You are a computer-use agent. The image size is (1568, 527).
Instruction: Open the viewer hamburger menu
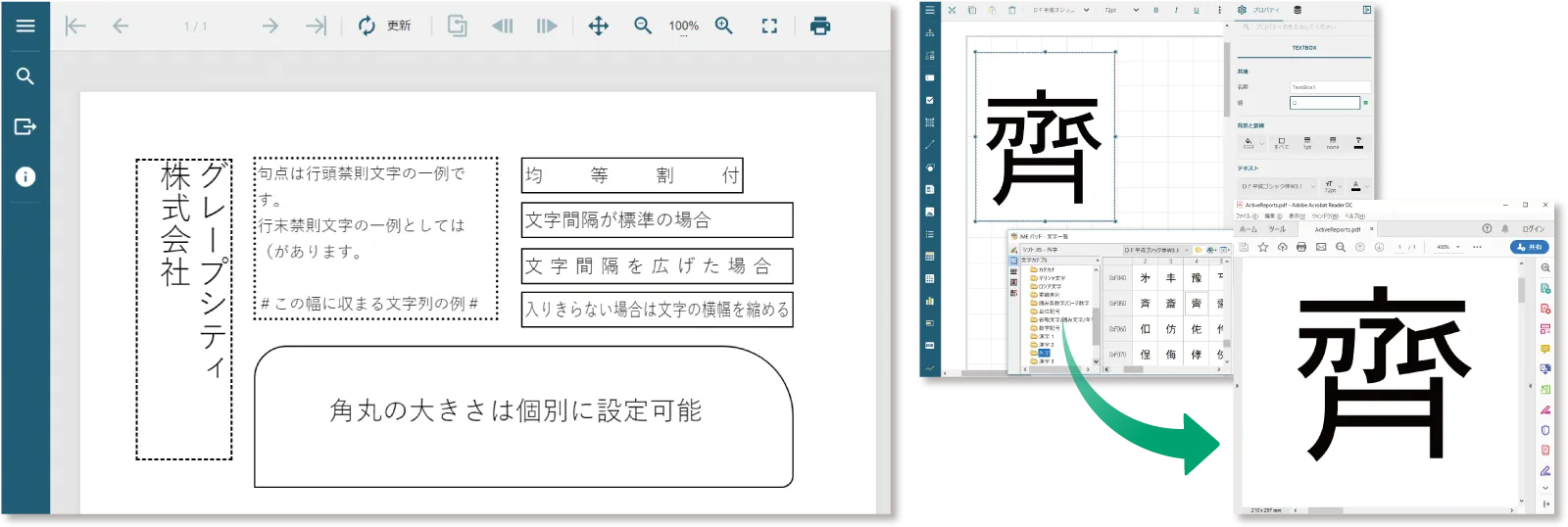click(25, 25)
